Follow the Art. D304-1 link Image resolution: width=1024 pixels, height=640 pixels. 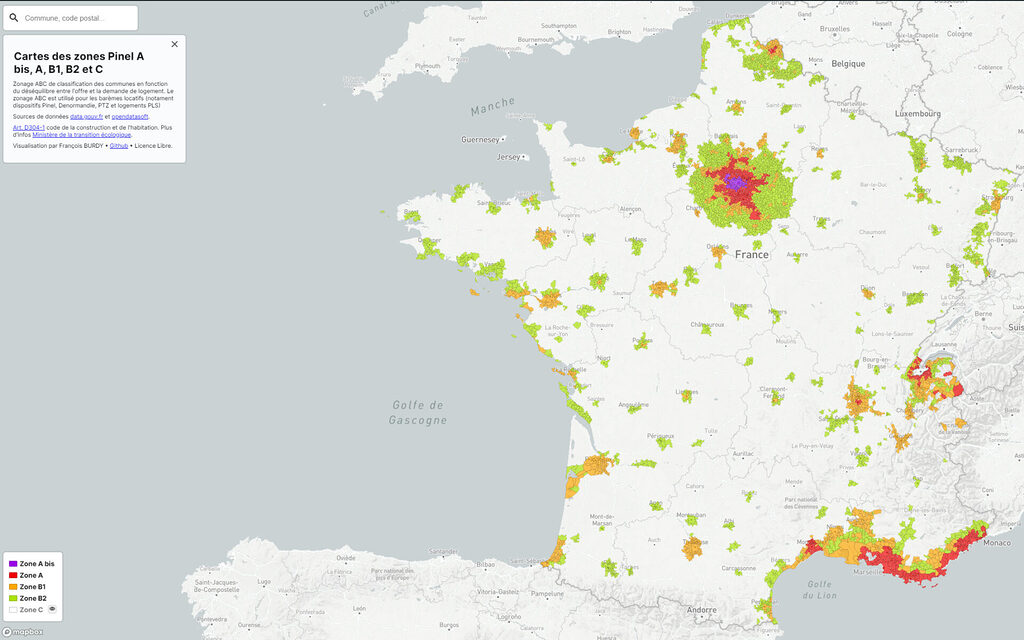(29, 128)
